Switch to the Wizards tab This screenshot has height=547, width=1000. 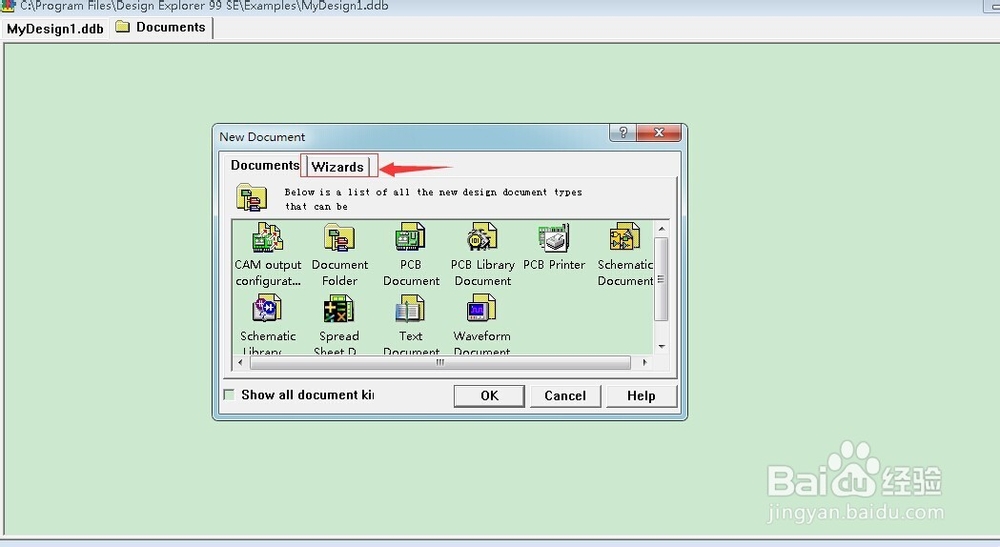coord(337,167)
